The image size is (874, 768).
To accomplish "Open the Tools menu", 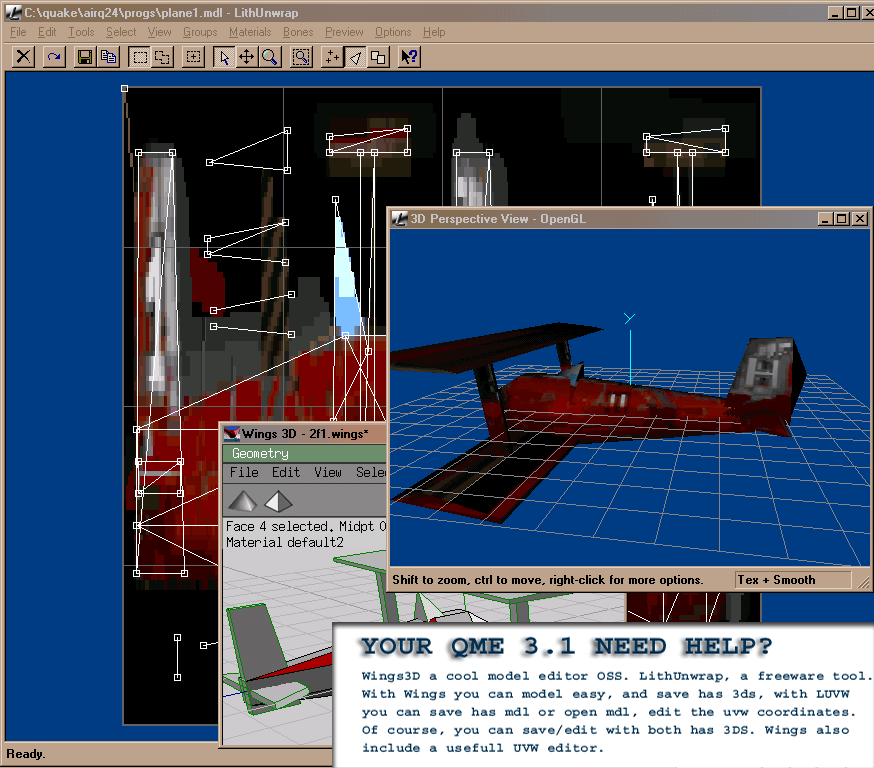I will (81, 32).
